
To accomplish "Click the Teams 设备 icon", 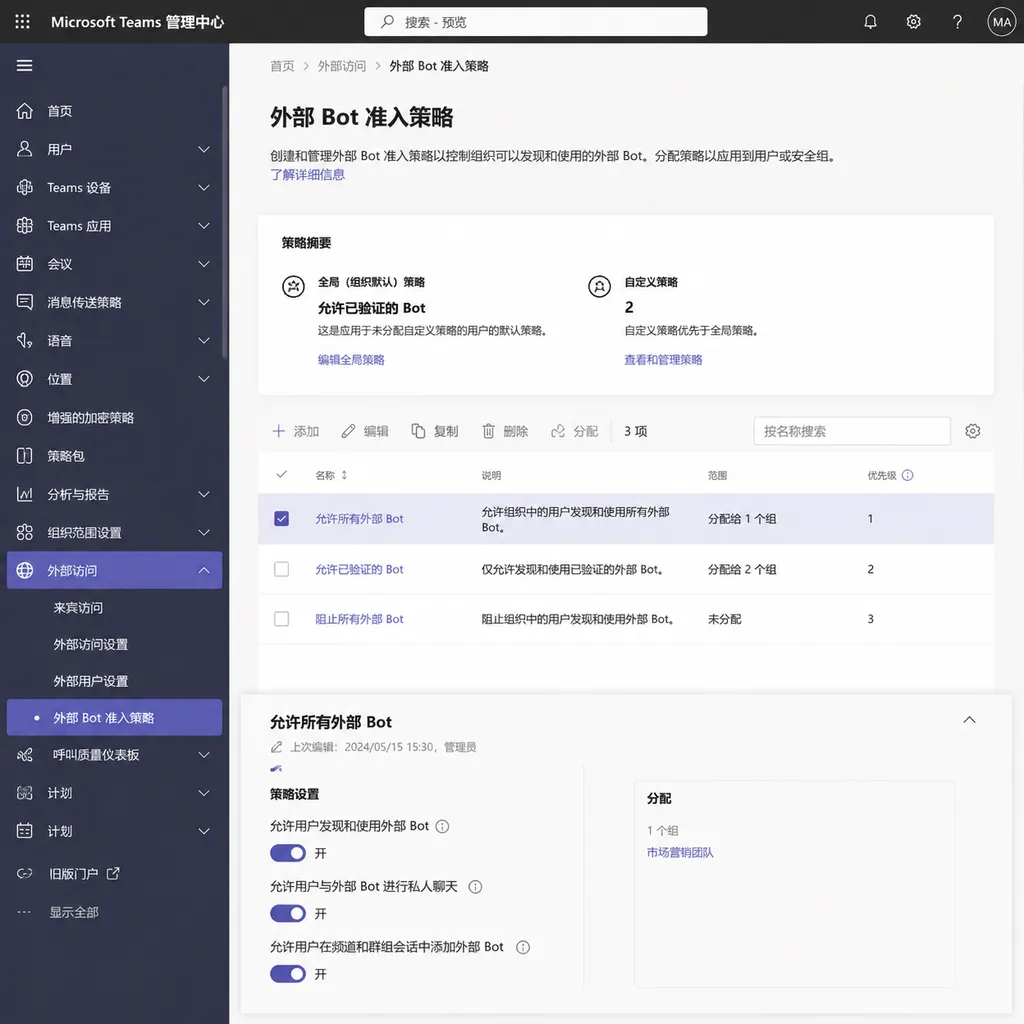I will coord(24,187).
